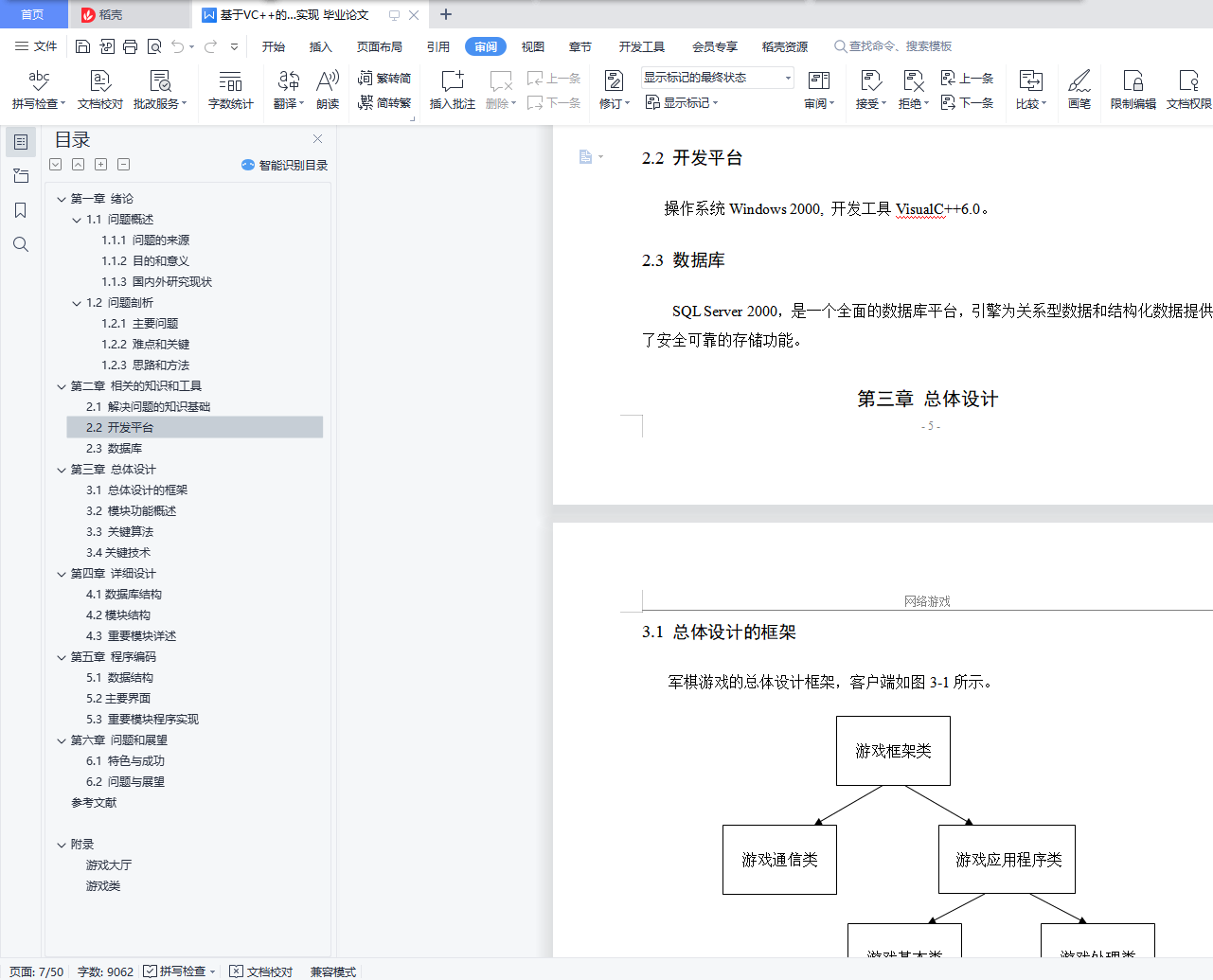
Task: Convert text with 繁转简
Action: tap(384, 78)
